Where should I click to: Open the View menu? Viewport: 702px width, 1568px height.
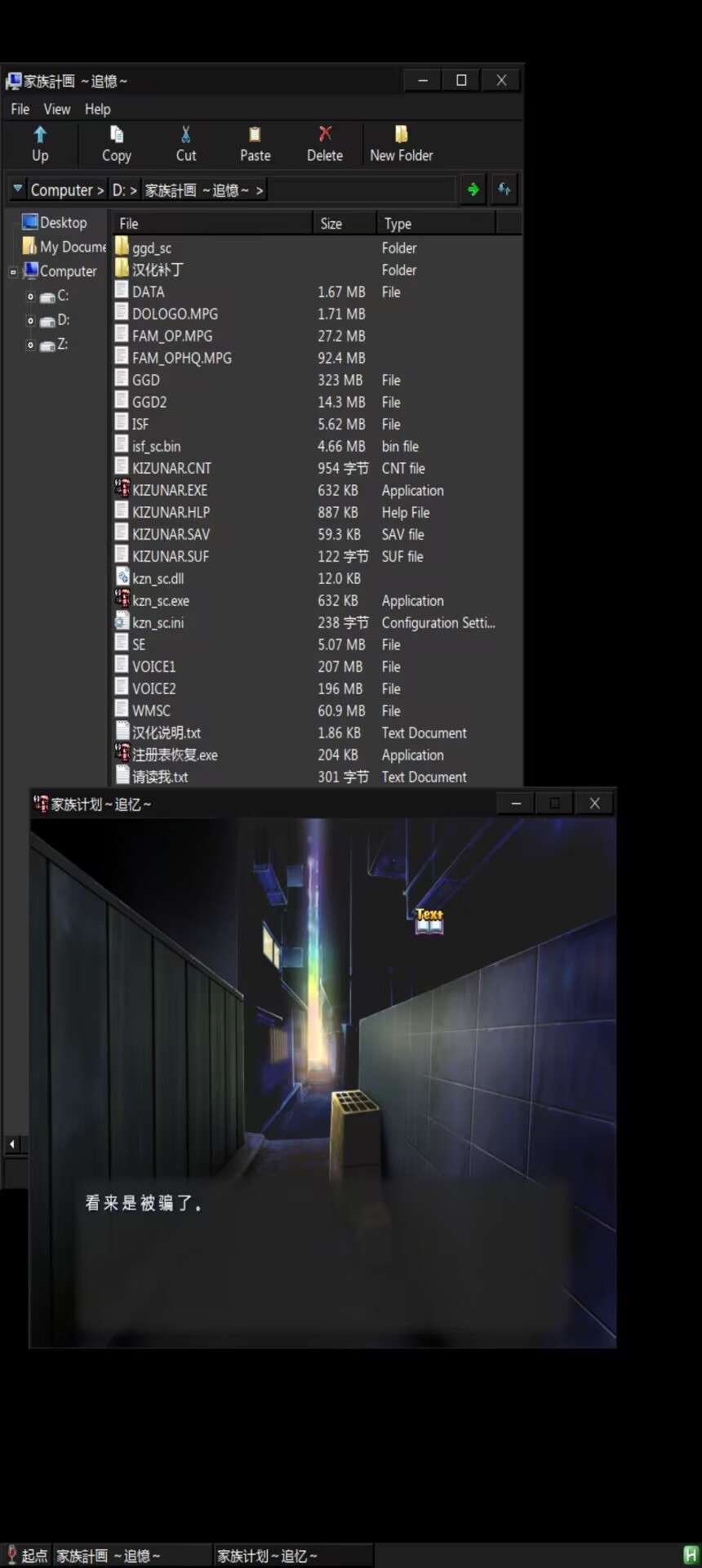57,109
